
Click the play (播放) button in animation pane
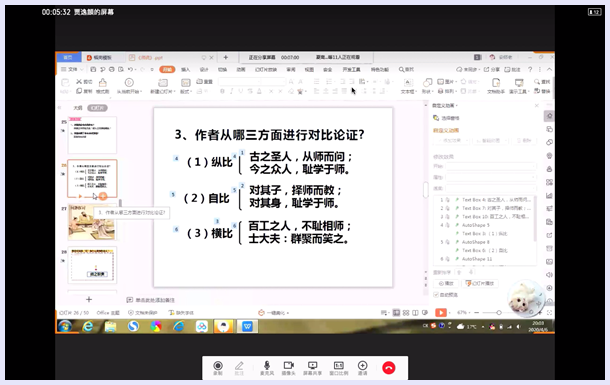446,284
